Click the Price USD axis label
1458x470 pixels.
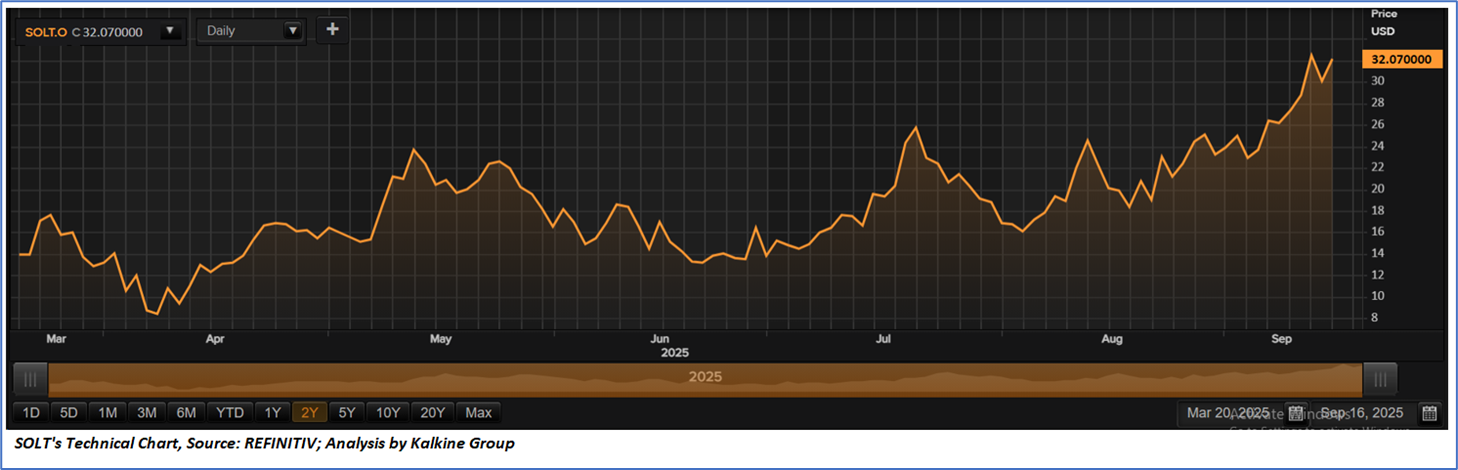point(1384,22)
